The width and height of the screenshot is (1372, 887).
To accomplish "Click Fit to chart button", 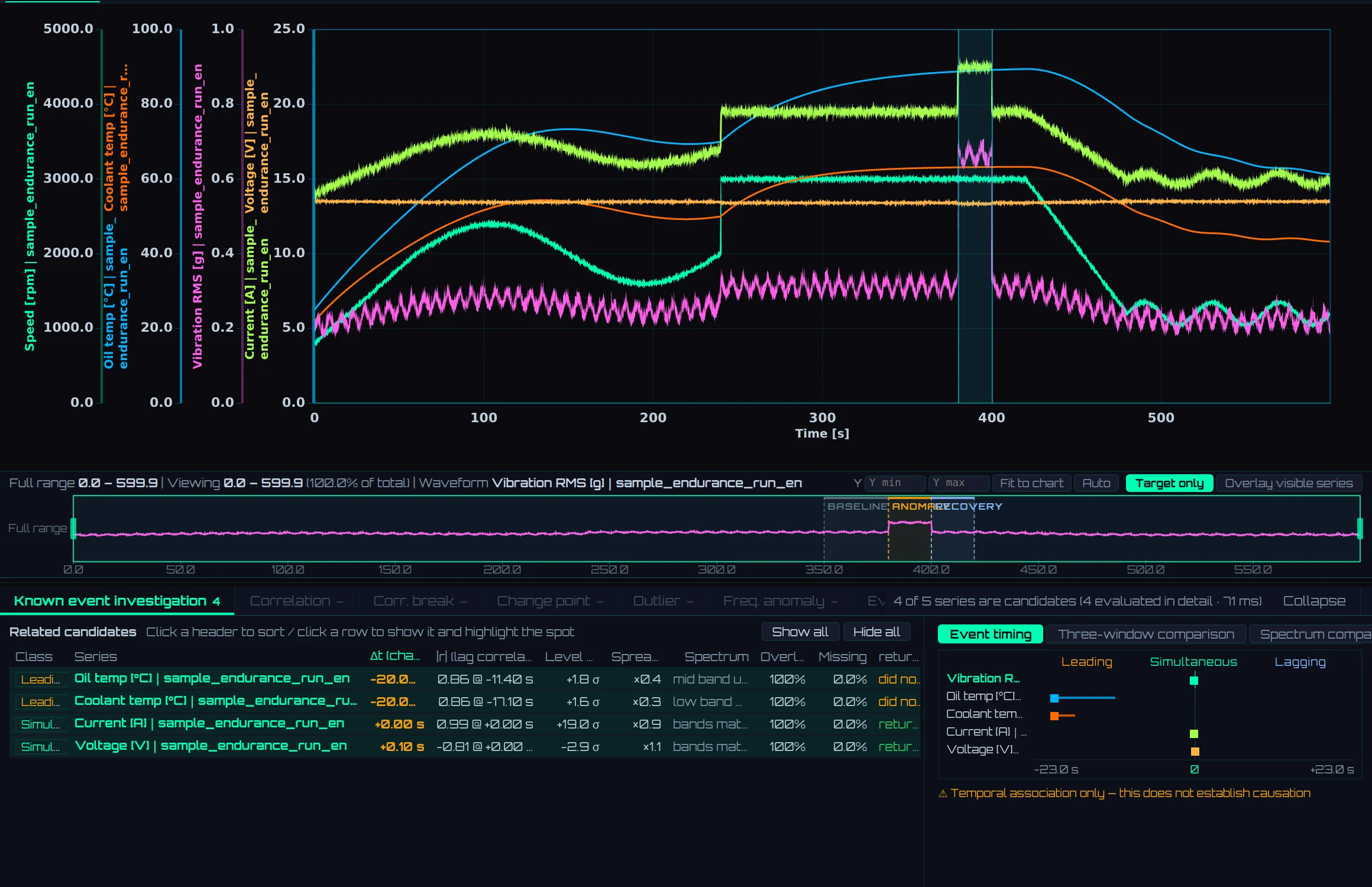I will pos(1031,483).
